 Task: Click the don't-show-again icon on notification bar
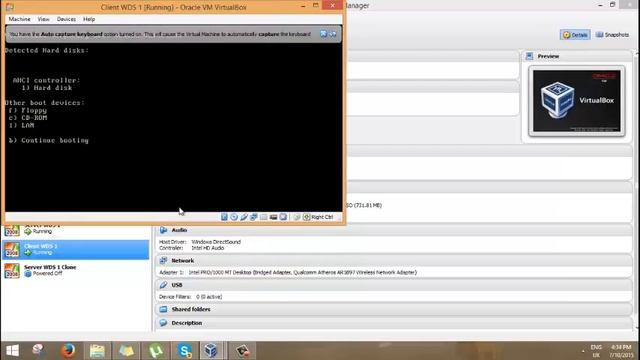click(333, 34)
